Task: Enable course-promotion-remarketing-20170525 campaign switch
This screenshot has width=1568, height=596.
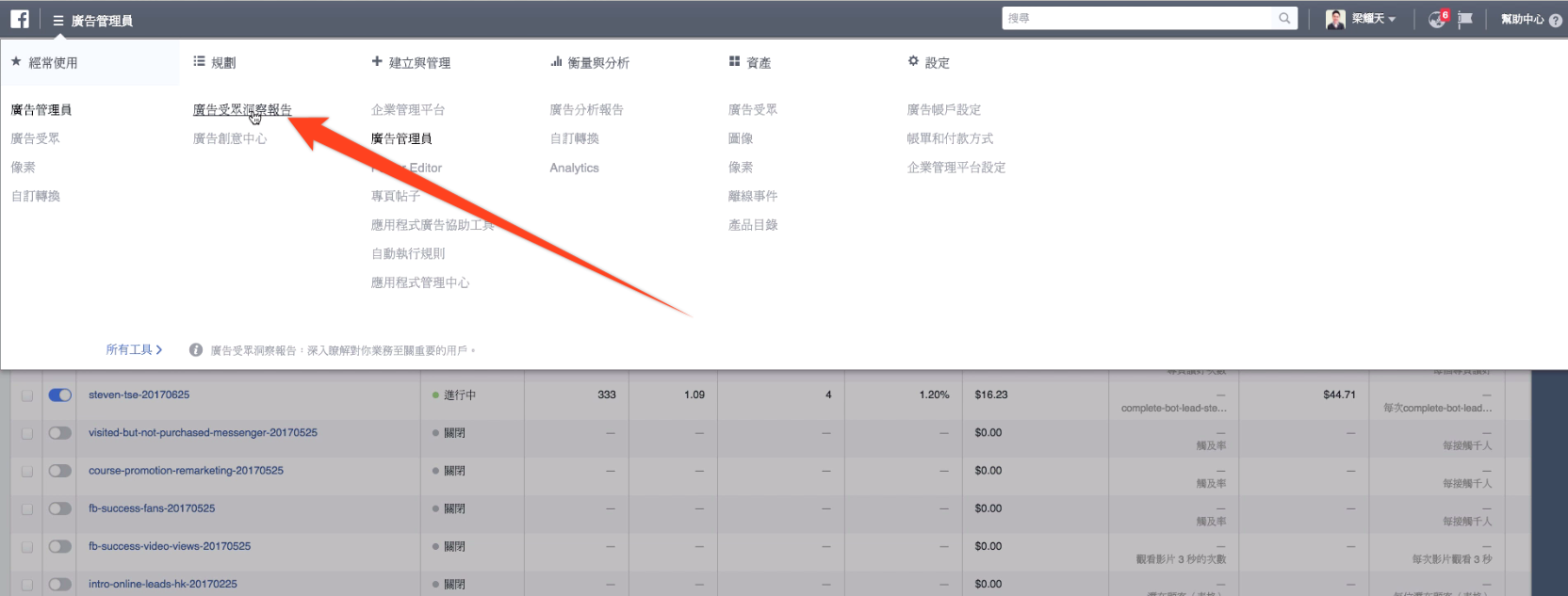Action: point(59,471)
